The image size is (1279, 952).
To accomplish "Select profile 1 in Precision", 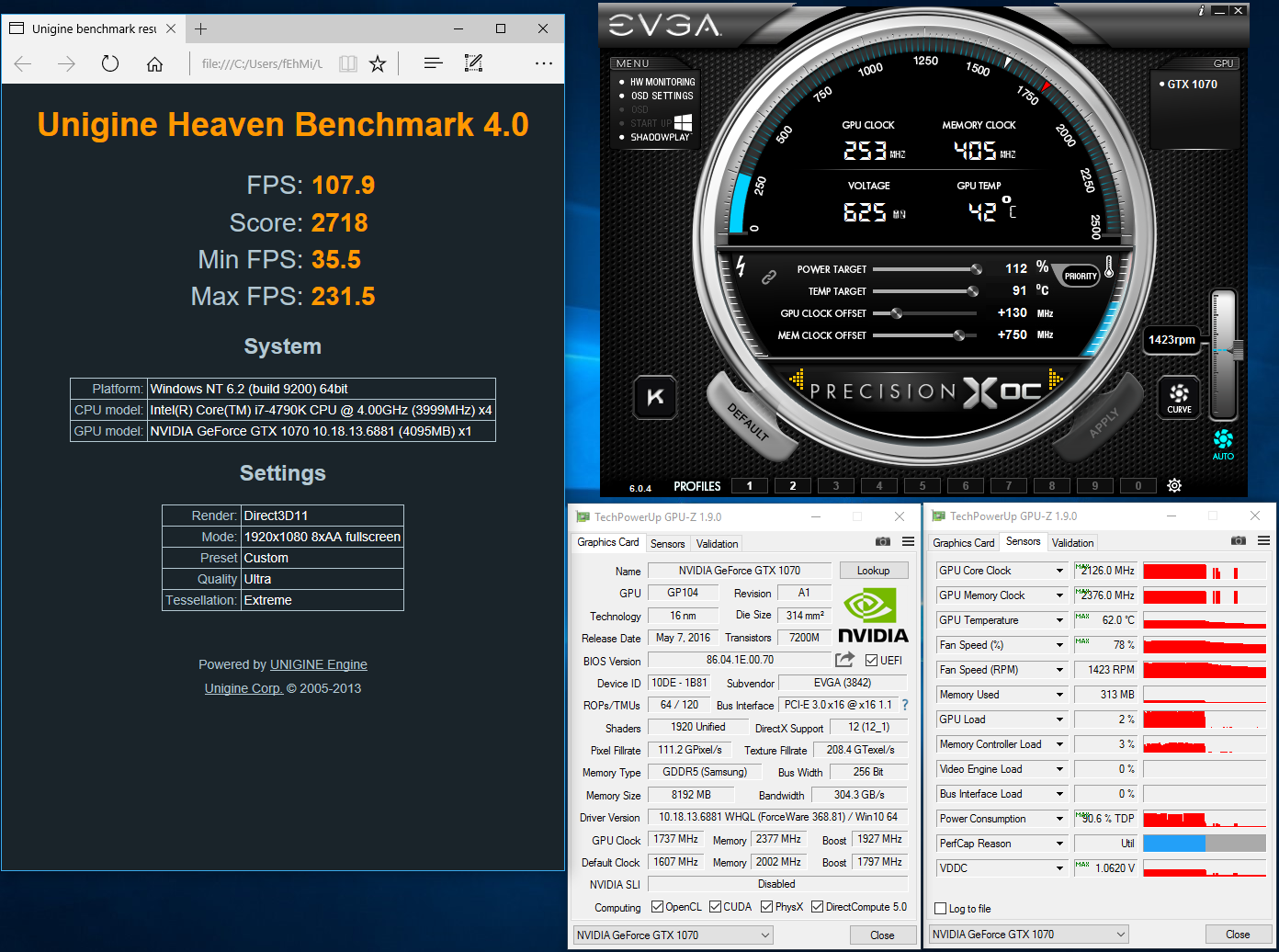I will click(750, 486).
